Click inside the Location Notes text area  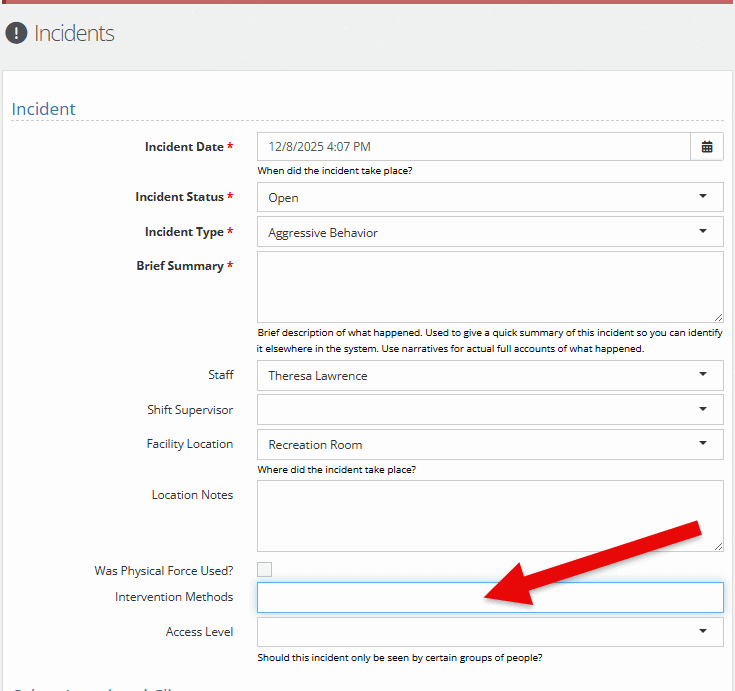[x=489, y=515]
